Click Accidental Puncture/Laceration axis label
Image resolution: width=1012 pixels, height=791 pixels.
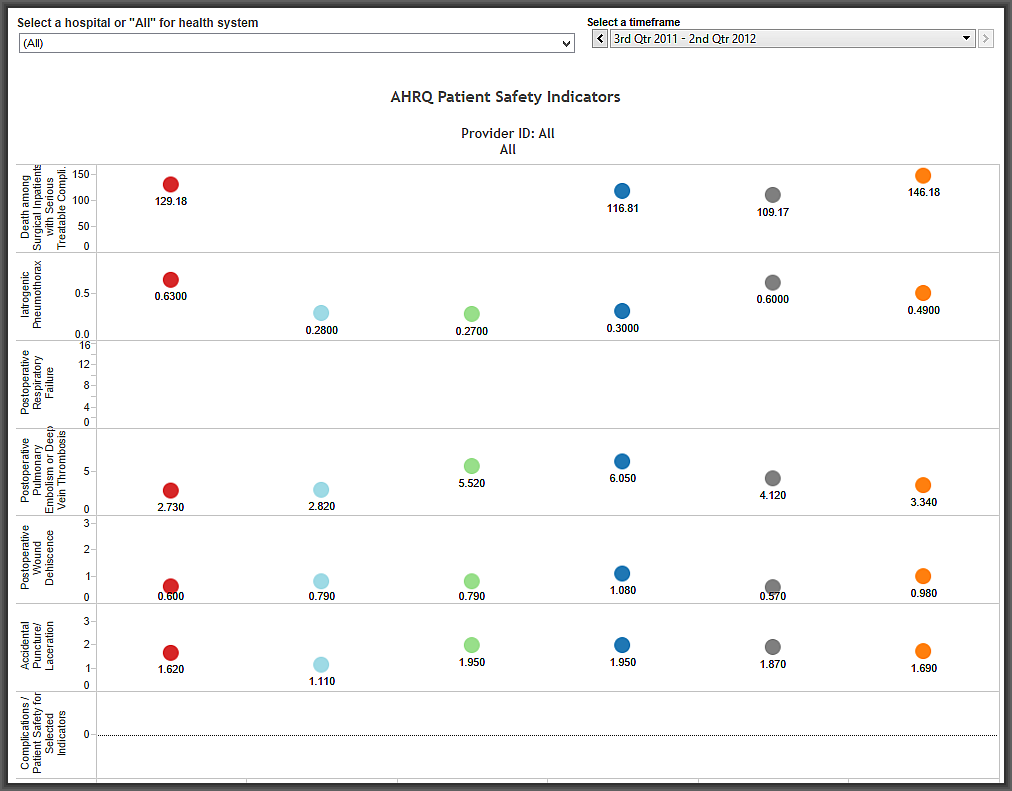(37, 645)
